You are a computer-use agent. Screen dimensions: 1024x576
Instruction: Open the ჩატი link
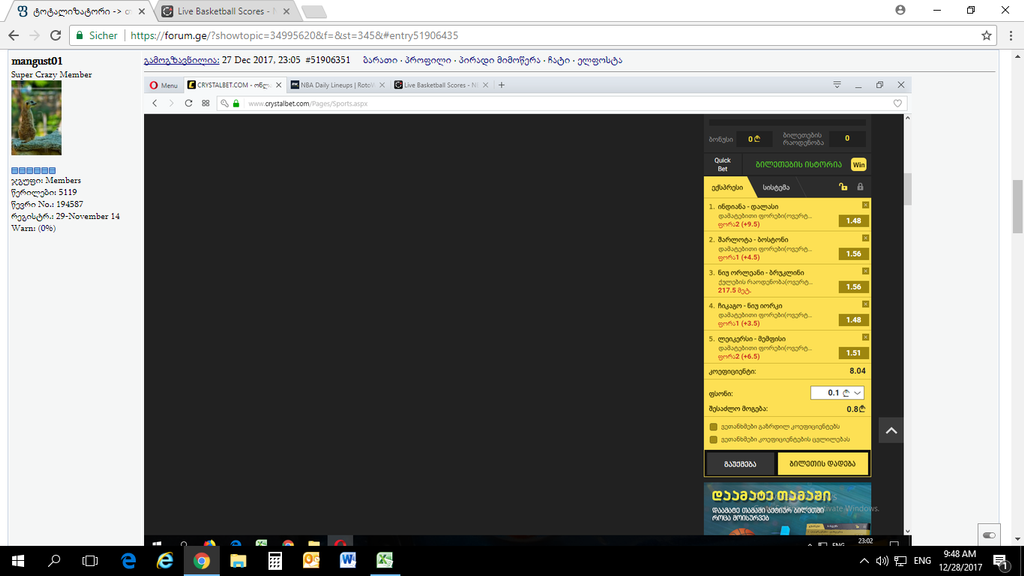[x=558, y=60]
